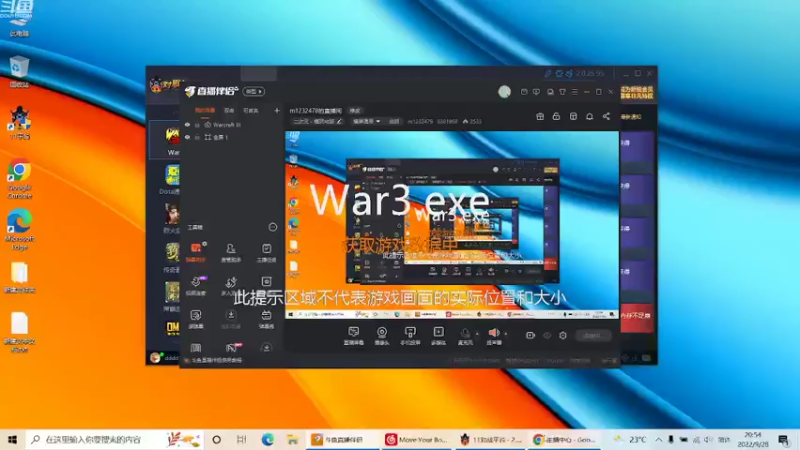Share the live room via share icon
The height and width of the screenshot is (450, 800).
pos(606,116)
